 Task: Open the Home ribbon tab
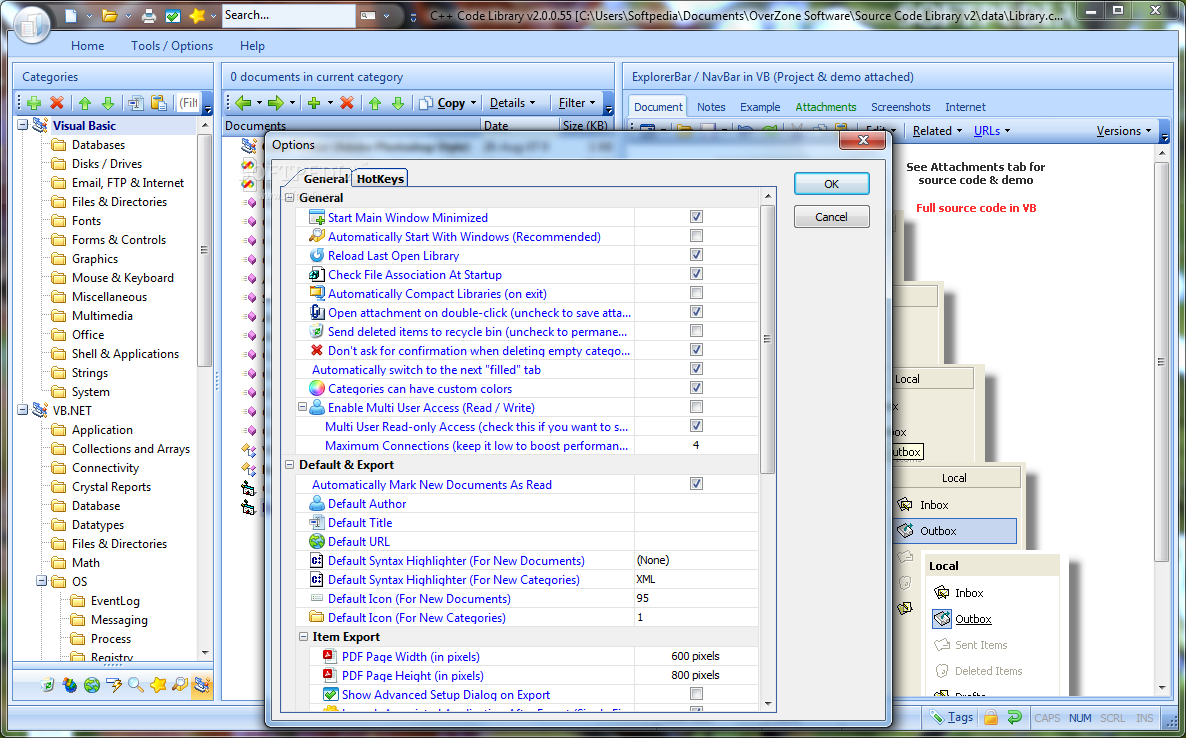[88, 45]
